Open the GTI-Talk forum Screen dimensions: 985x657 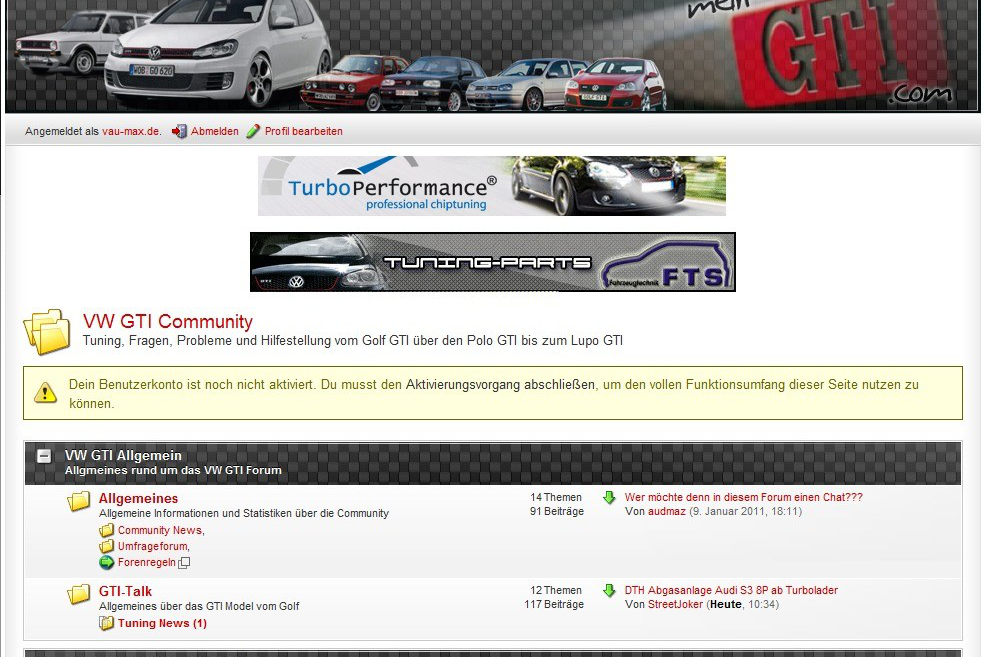(x=125, y=591)
